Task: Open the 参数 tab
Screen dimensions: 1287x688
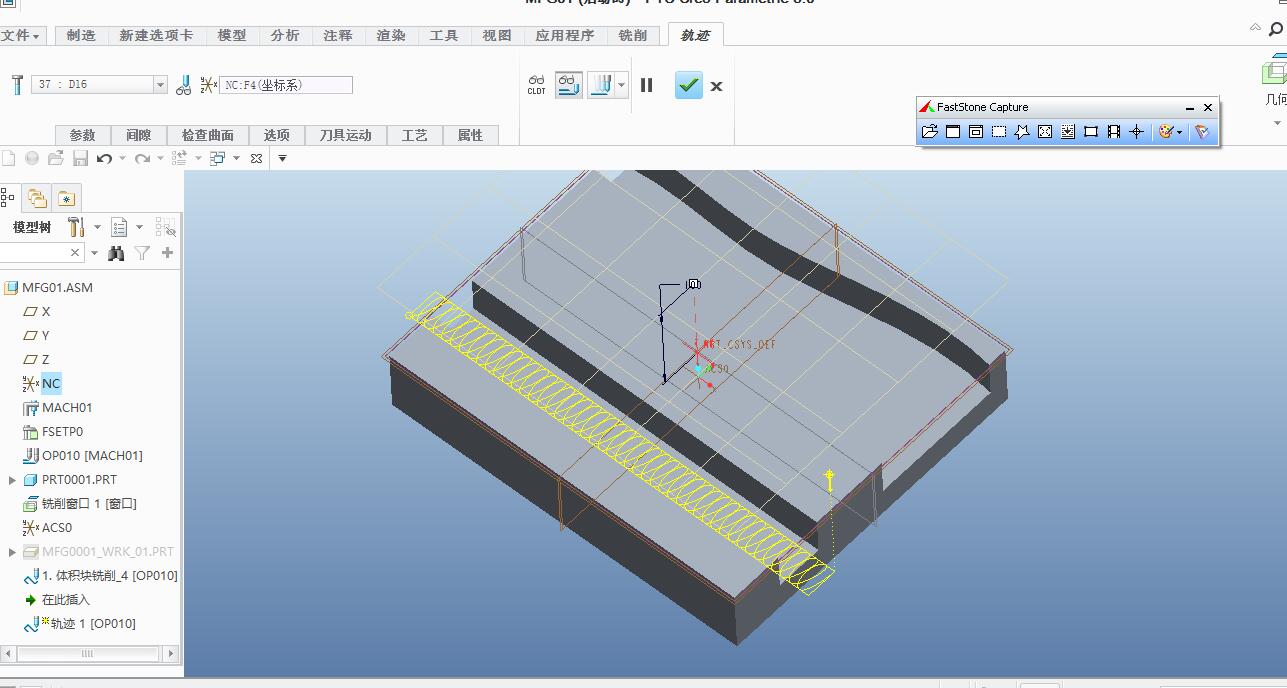Action: pos(82,135)
